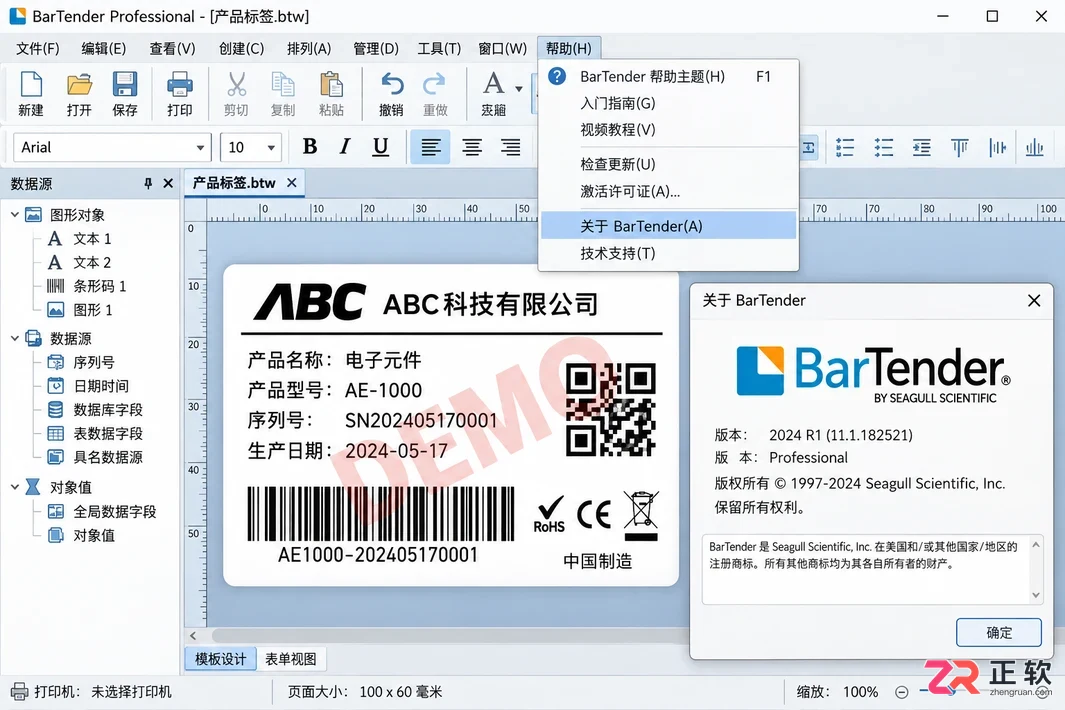This screenshot has height=710, width=1065.
Task: Select center text alignment
Action: click(x=471, y=147)
